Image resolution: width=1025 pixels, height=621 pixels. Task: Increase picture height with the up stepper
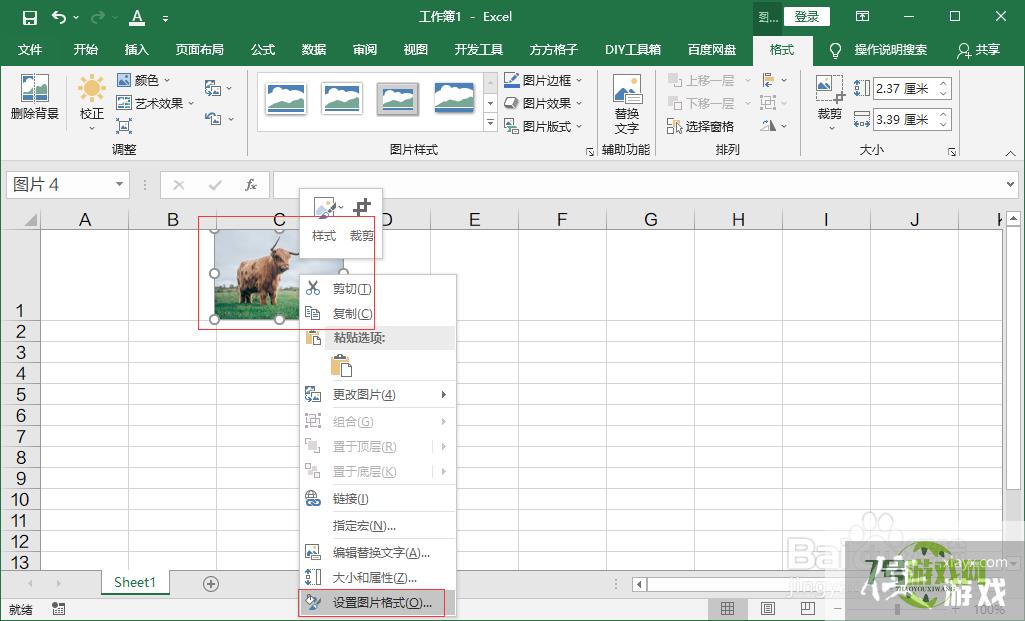click(x=943, y=83)
